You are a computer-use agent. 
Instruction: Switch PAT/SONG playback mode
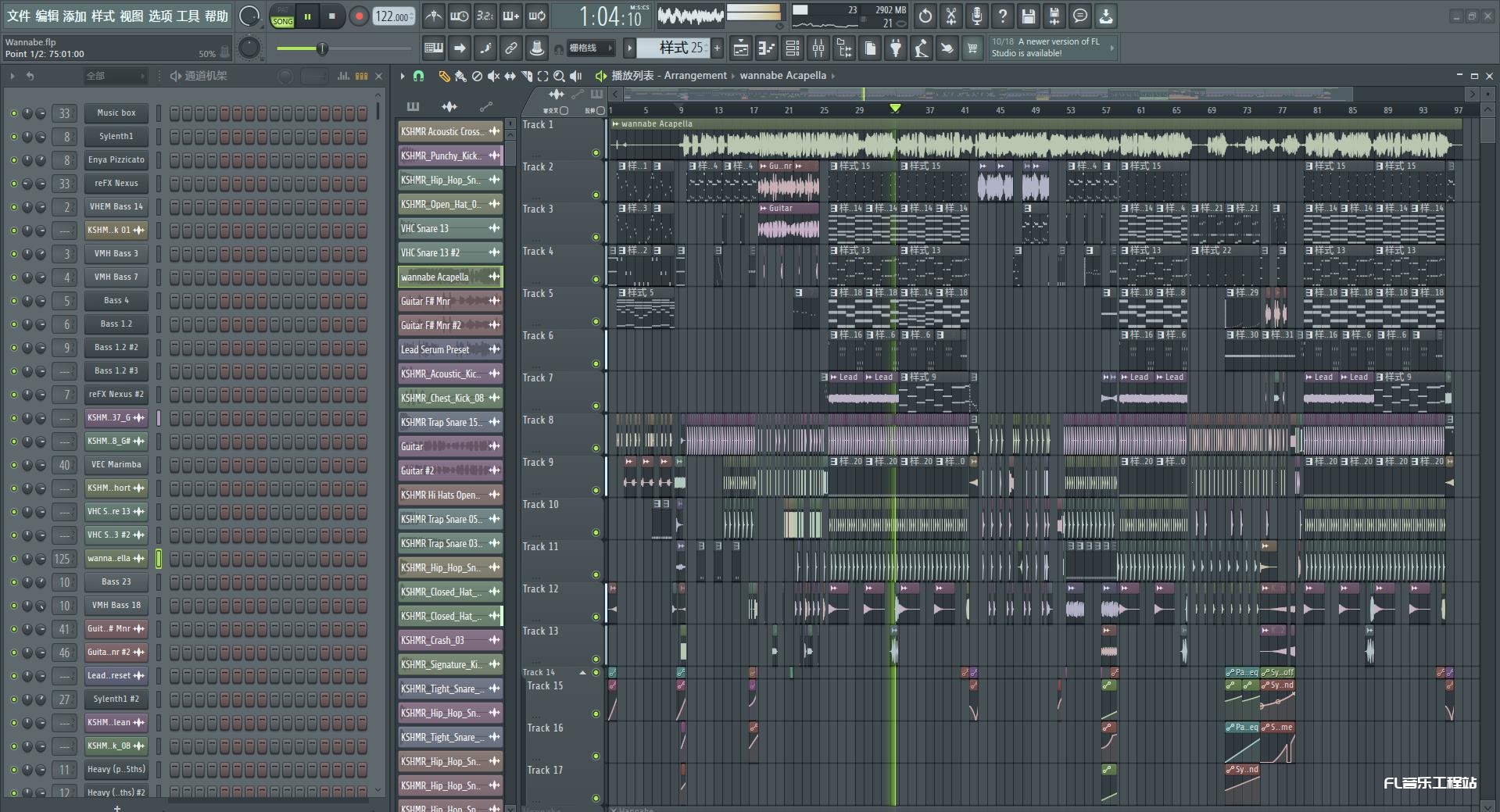pyautogui.click(x=282, y=16)
